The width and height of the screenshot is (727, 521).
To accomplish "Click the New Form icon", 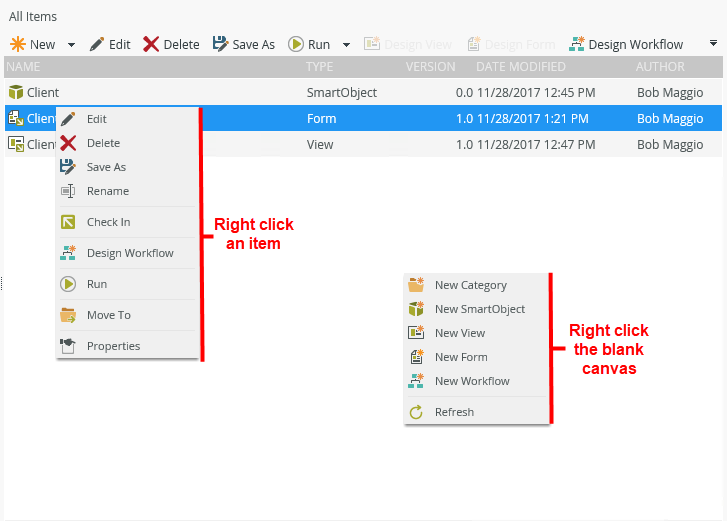I will [x=416, y=356].
